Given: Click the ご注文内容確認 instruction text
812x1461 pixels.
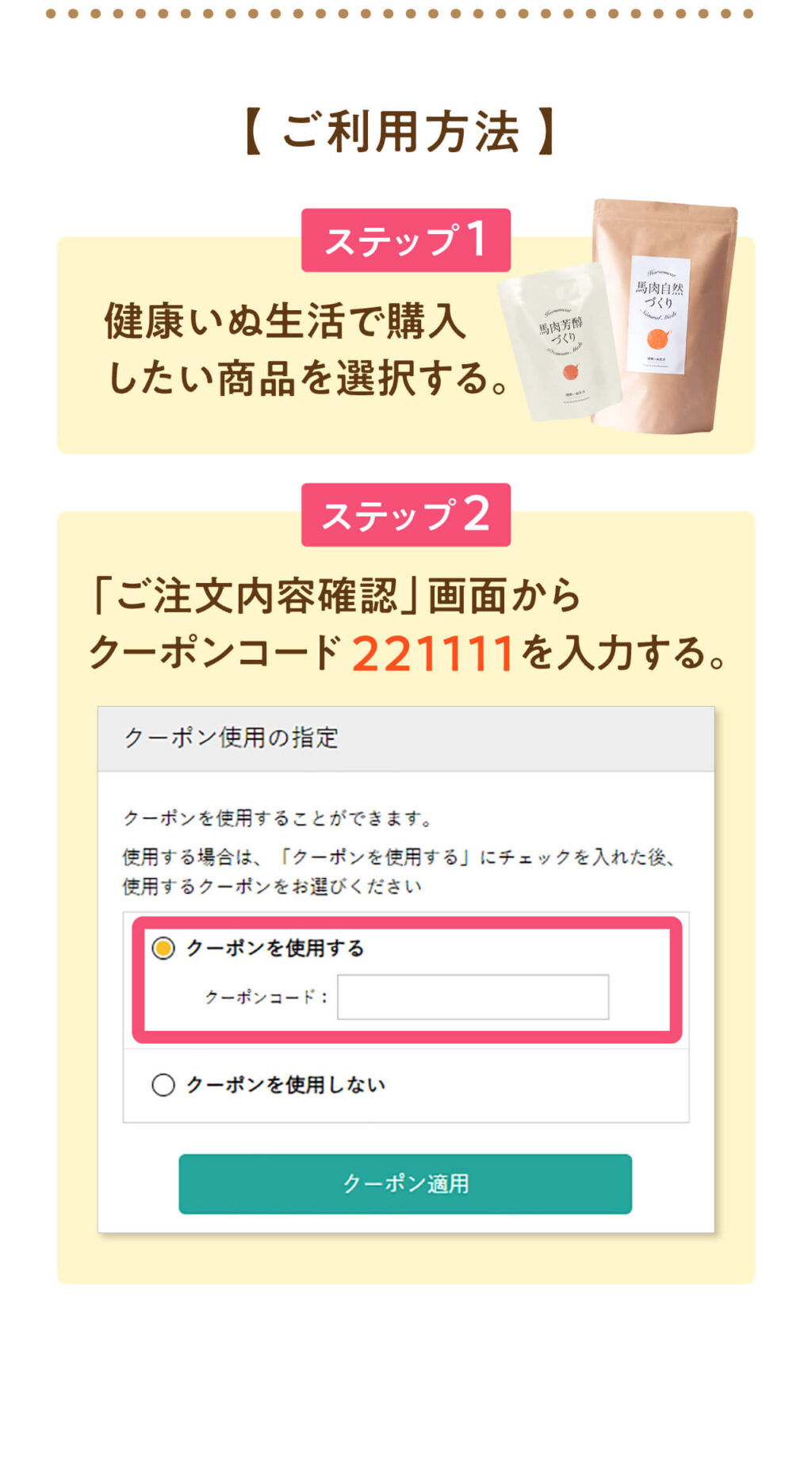Looking at the screenshot, I should pos(335,596).
